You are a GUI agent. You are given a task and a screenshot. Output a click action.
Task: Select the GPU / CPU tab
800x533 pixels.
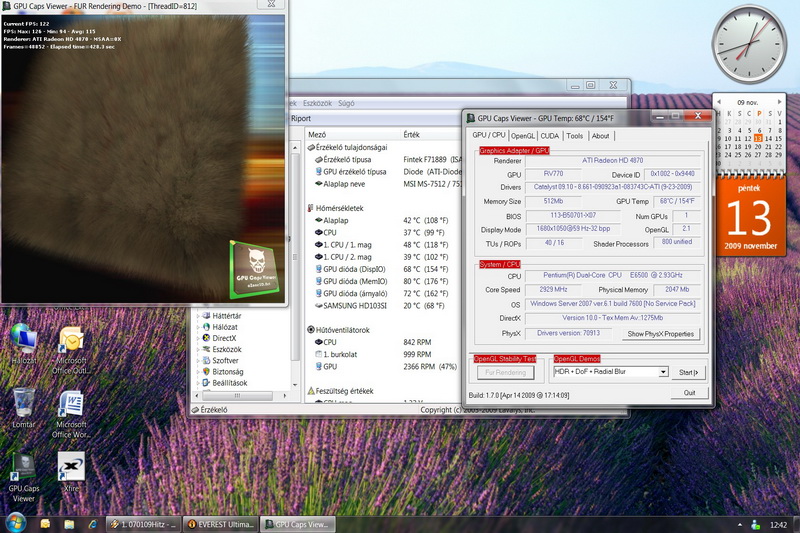pyautogui.click(x=488, y=135)
